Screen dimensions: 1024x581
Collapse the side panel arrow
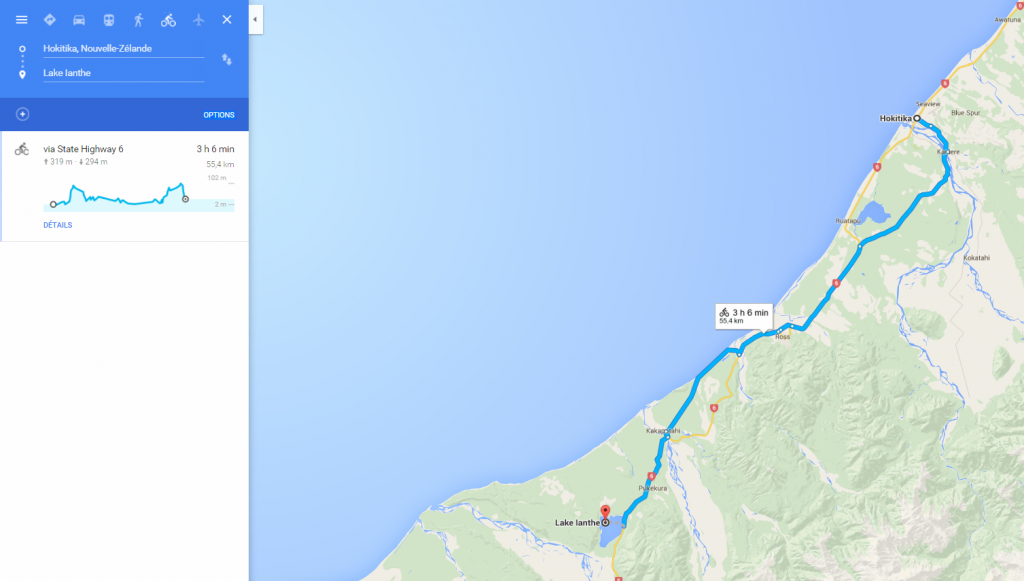tap(255, 20)
